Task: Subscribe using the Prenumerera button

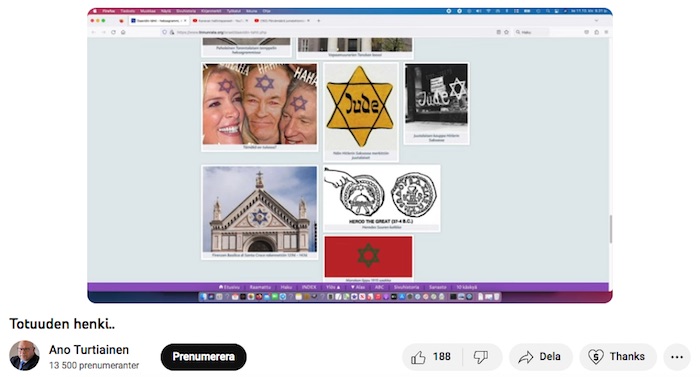Action: pos(204,357)
